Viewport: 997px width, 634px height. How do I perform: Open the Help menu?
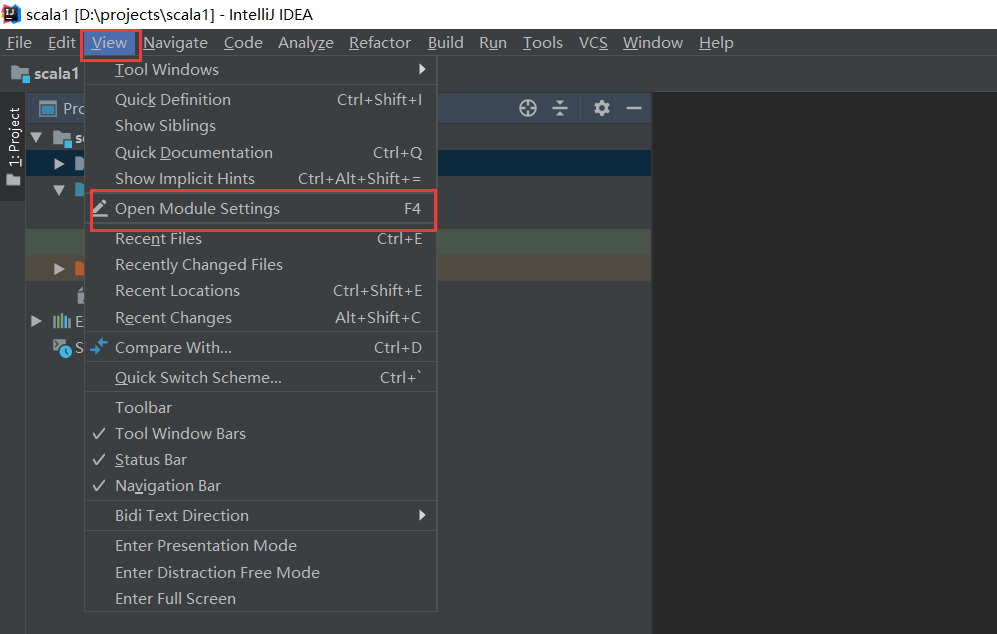[716, 43]
